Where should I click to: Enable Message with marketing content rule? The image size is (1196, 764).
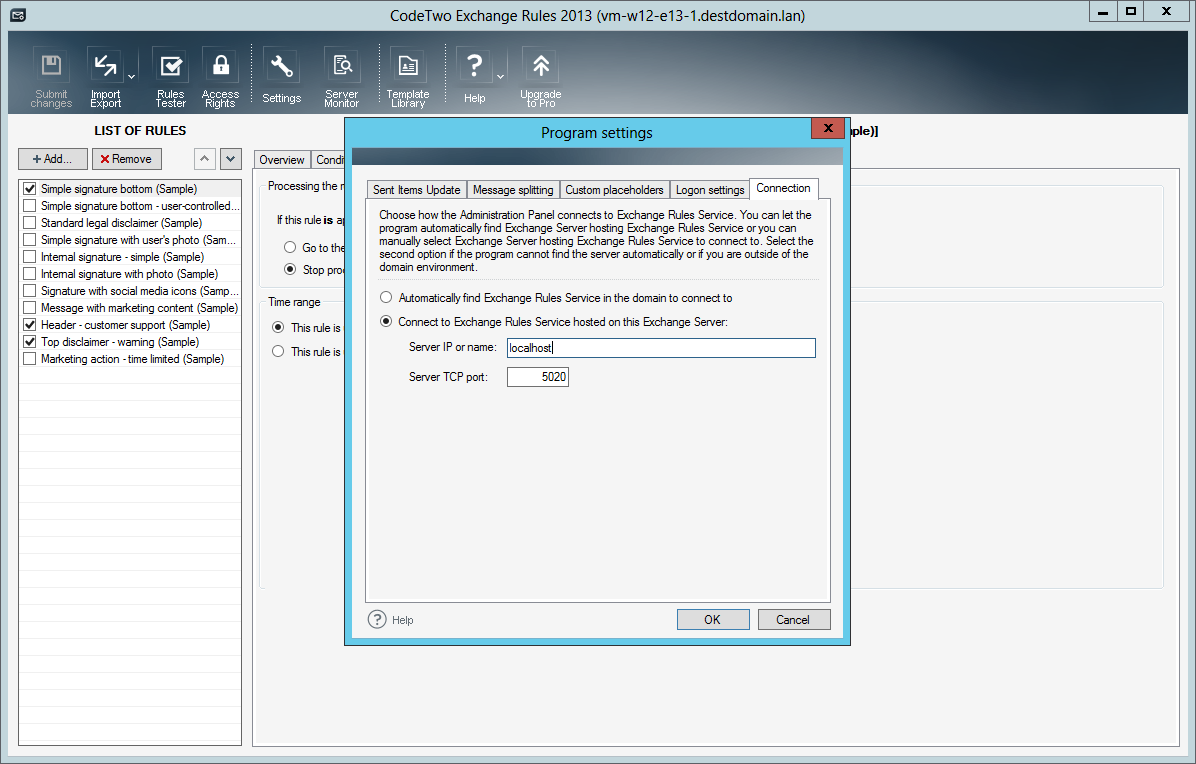click(30, 308)
